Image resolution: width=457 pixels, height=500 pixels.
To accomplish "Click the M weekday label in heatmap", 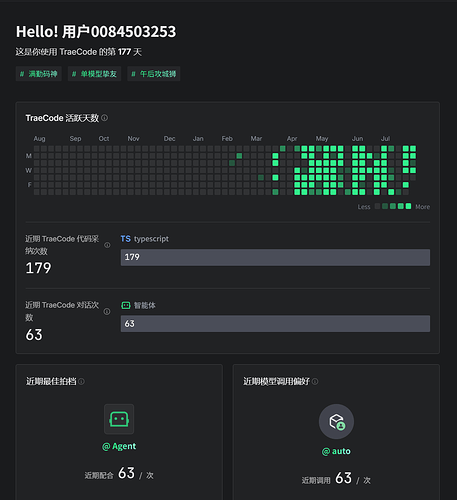I will point(29,156).
